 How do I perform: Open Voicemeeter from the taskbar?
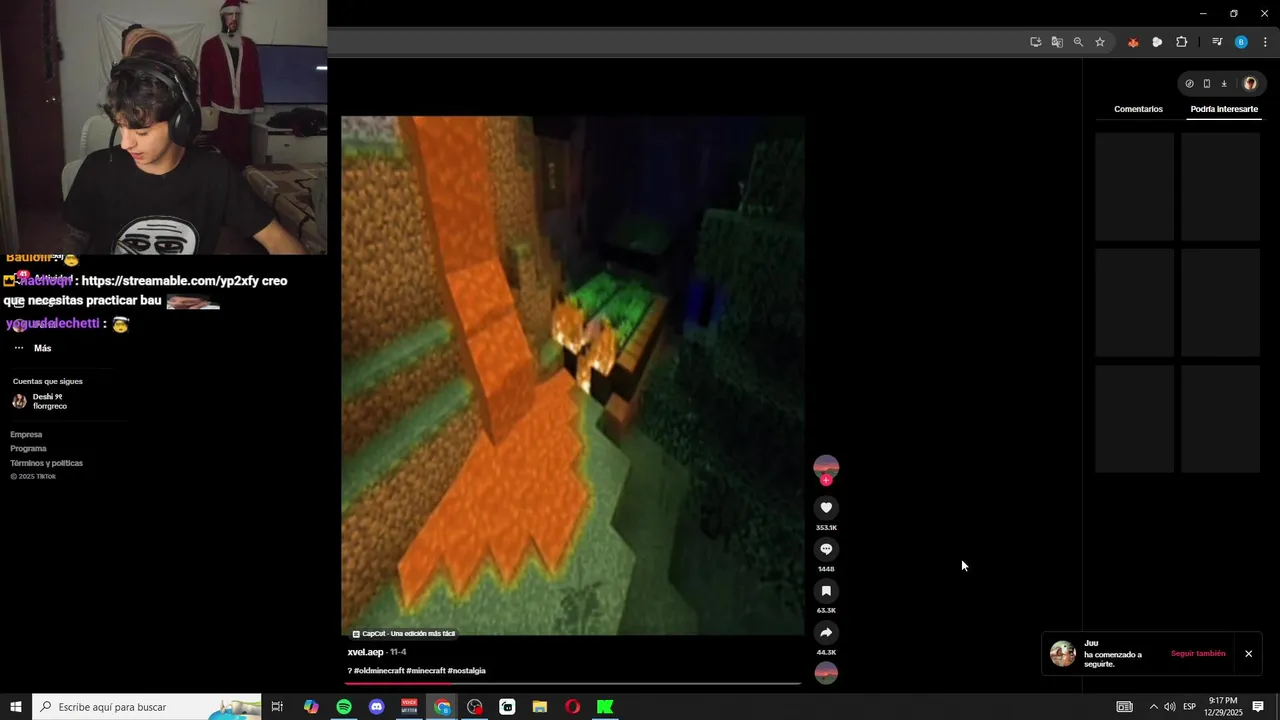[x=409, y=707]
